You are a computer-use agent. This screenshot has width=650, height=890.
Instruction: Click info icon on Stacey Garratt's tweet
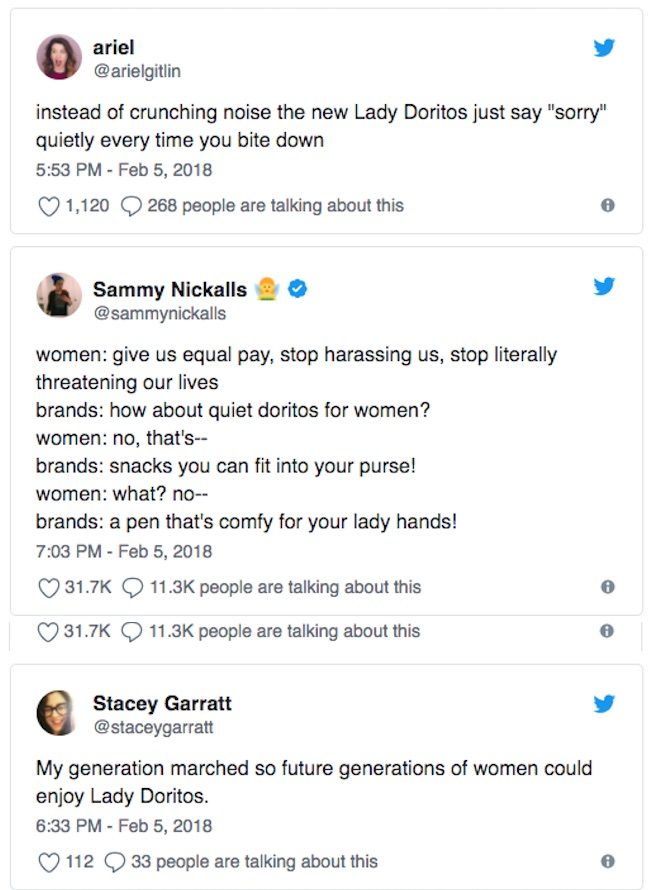point(606,861)
